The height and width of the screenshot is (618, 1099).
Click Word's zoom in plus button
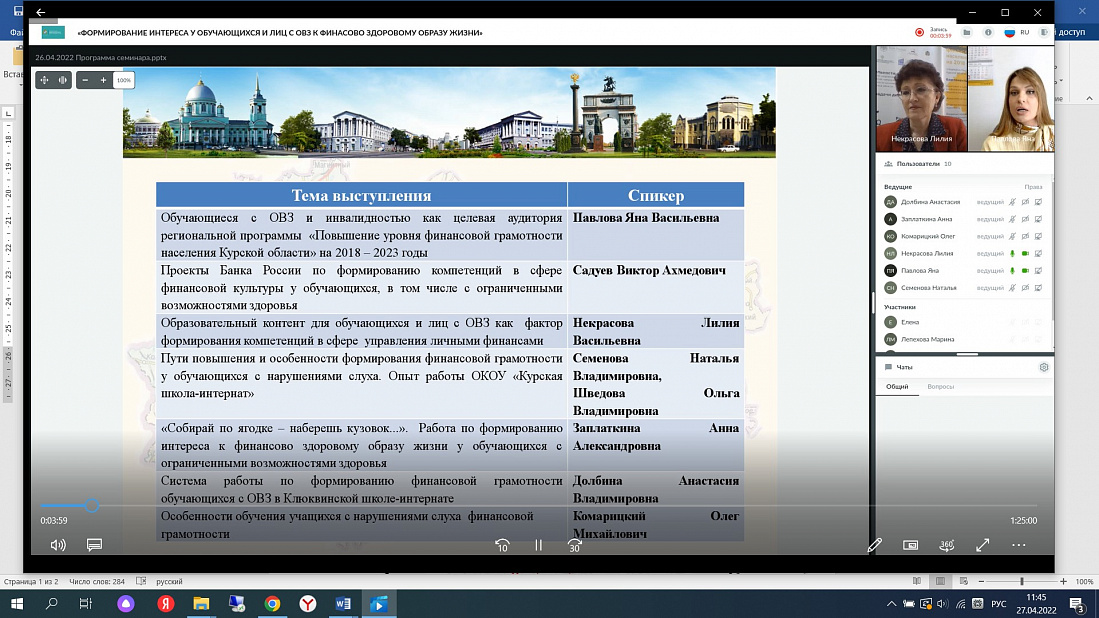tap(1063, 582)
